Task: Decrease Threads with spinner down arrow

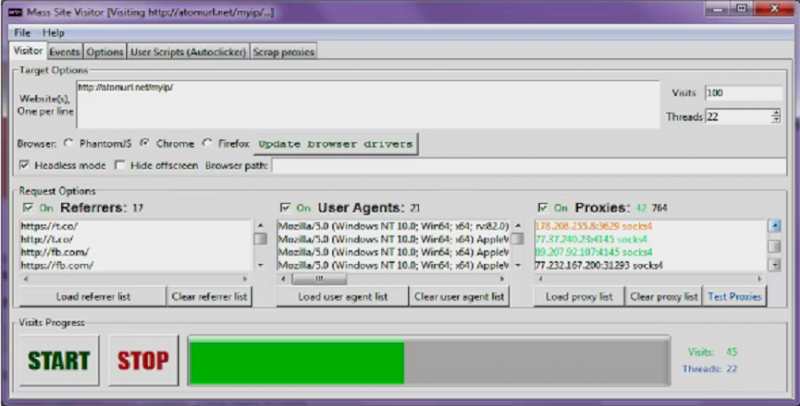Action: (776, 120)
